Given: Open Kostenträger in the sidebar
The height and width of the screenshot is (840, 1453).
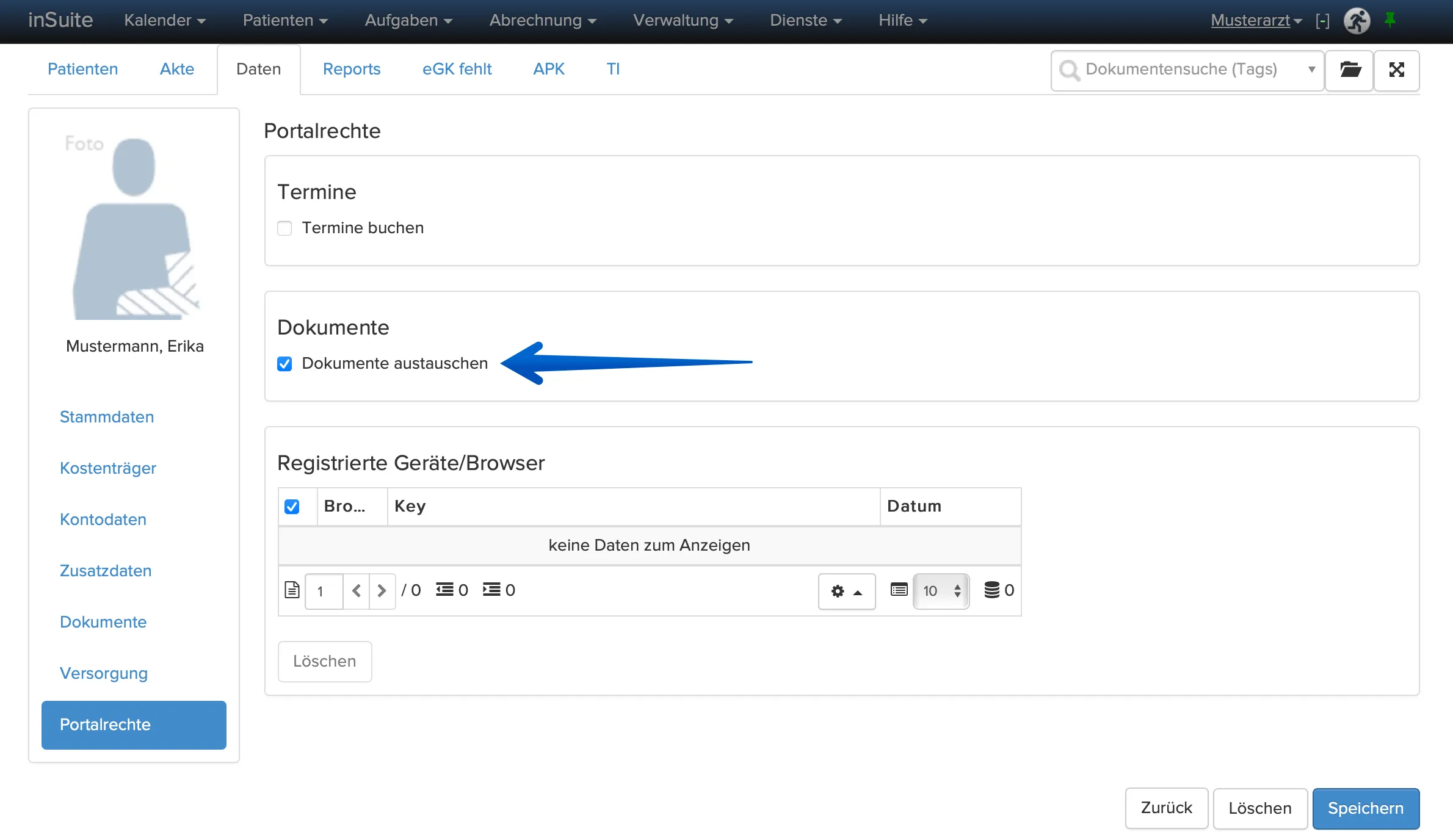Looking at the screenshot, I should point(108,468).
